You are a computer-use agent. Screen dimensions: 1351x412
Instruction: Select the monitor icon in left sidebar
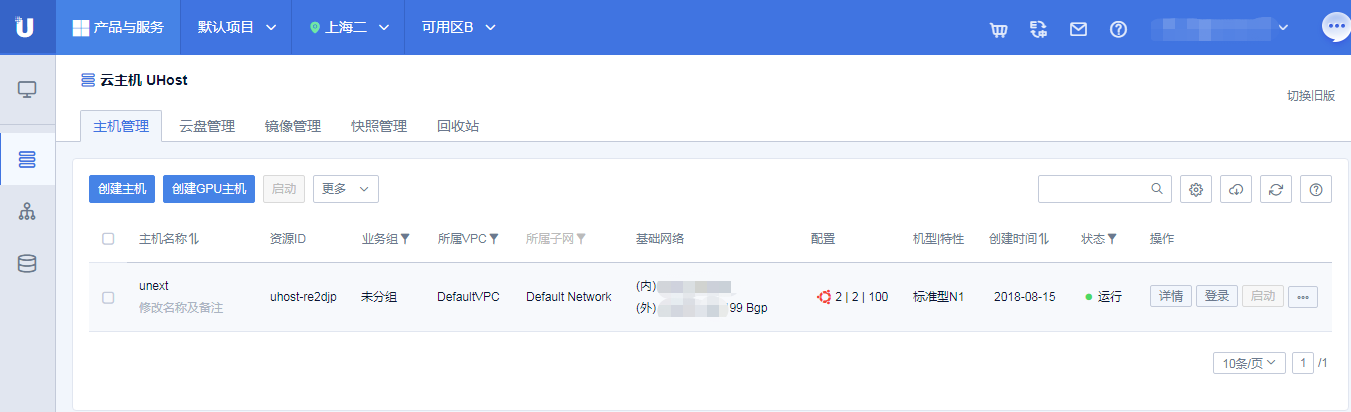27,90
